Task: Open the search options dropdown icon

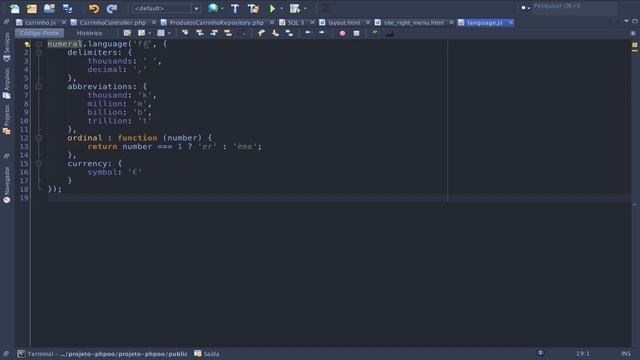Action: pos(525,7)
